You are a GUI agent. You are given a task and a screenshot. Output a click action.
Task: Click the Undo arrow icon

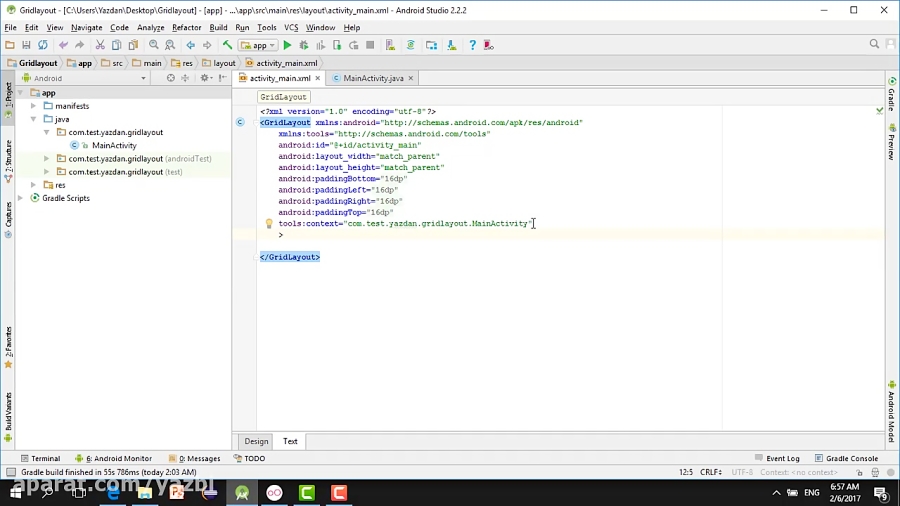pos(64,45)
